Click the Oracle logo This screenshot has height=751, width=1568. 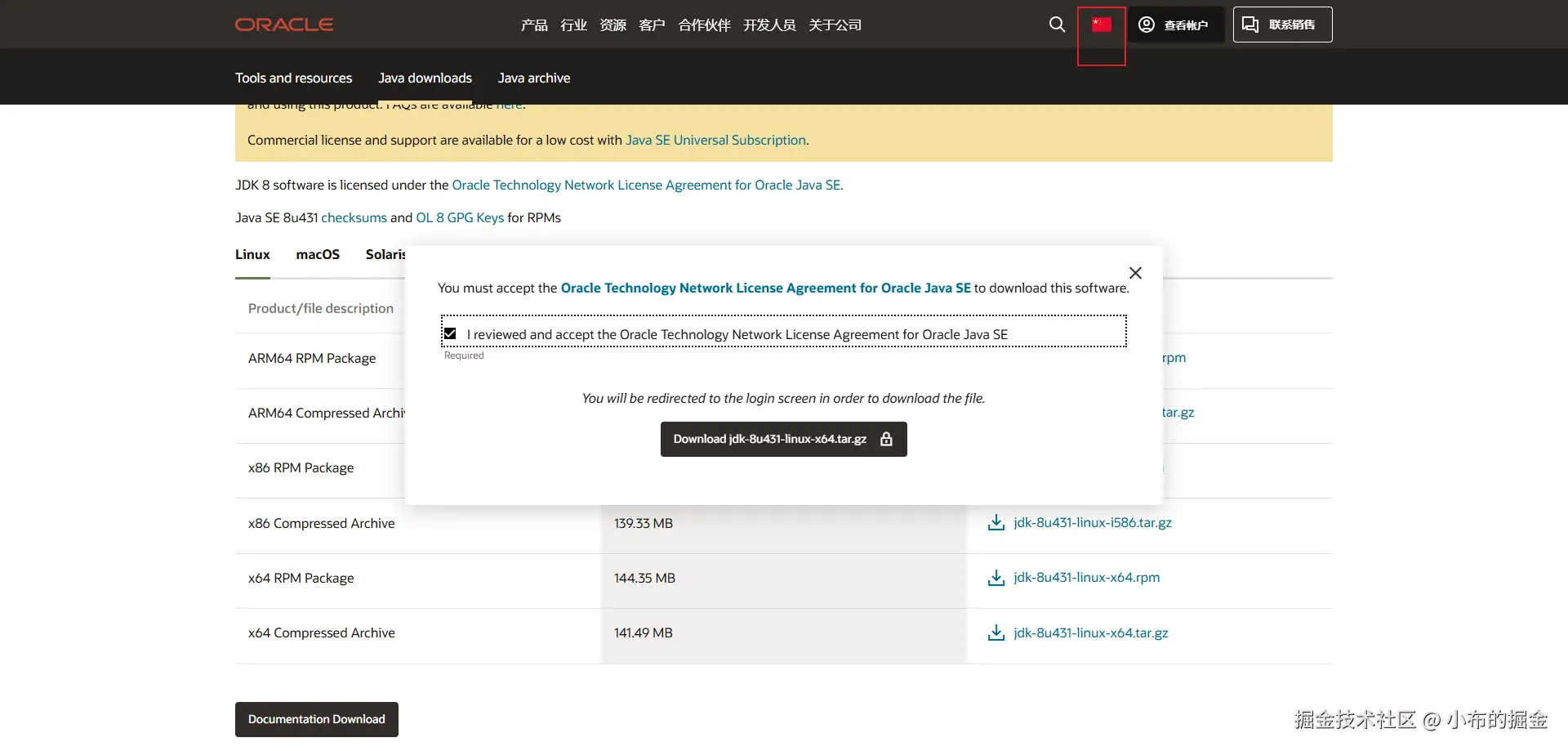point(284,25)
